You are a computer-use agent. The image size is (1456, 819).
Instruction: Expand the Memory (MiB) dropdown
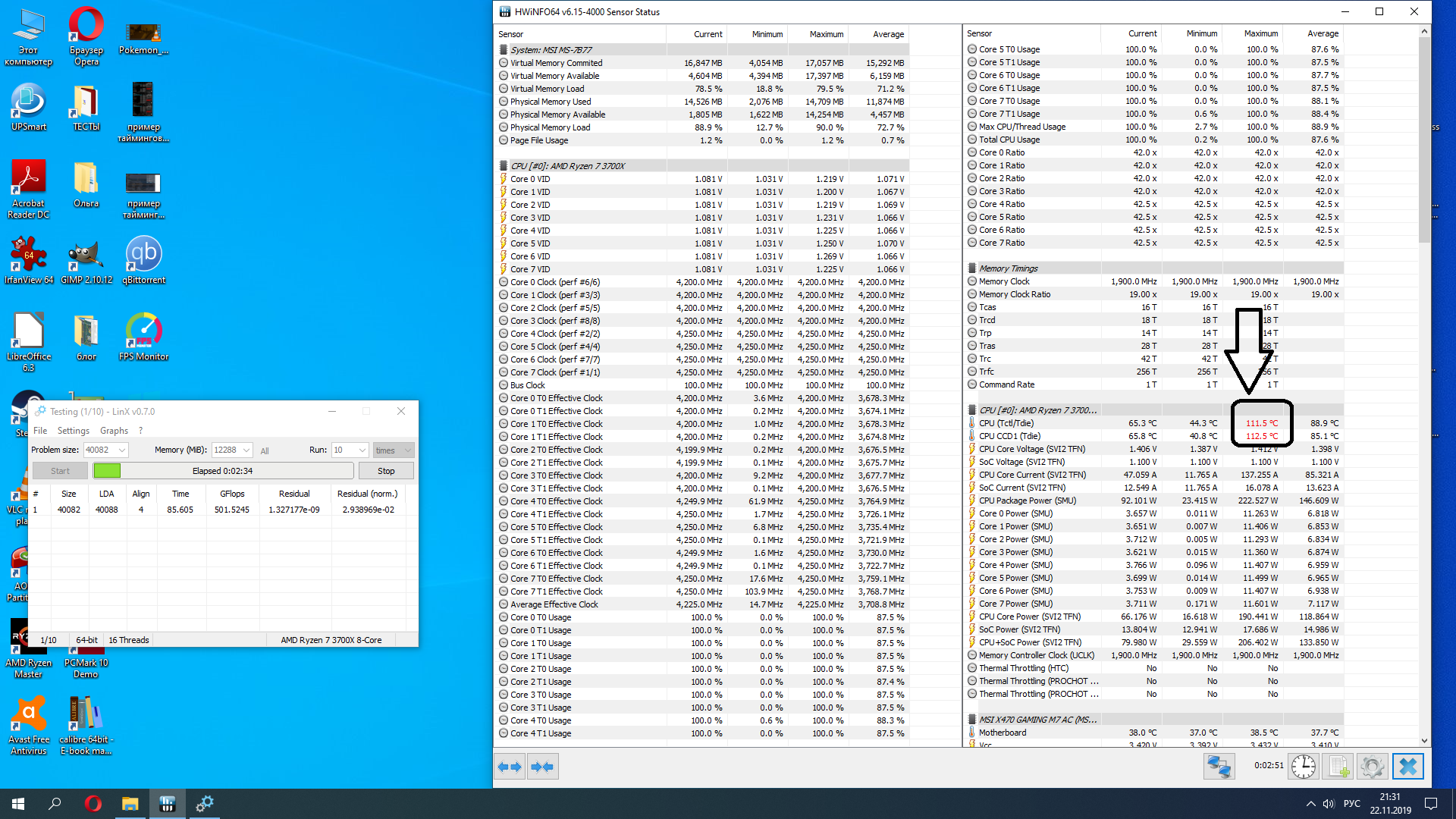pos(246,450)
